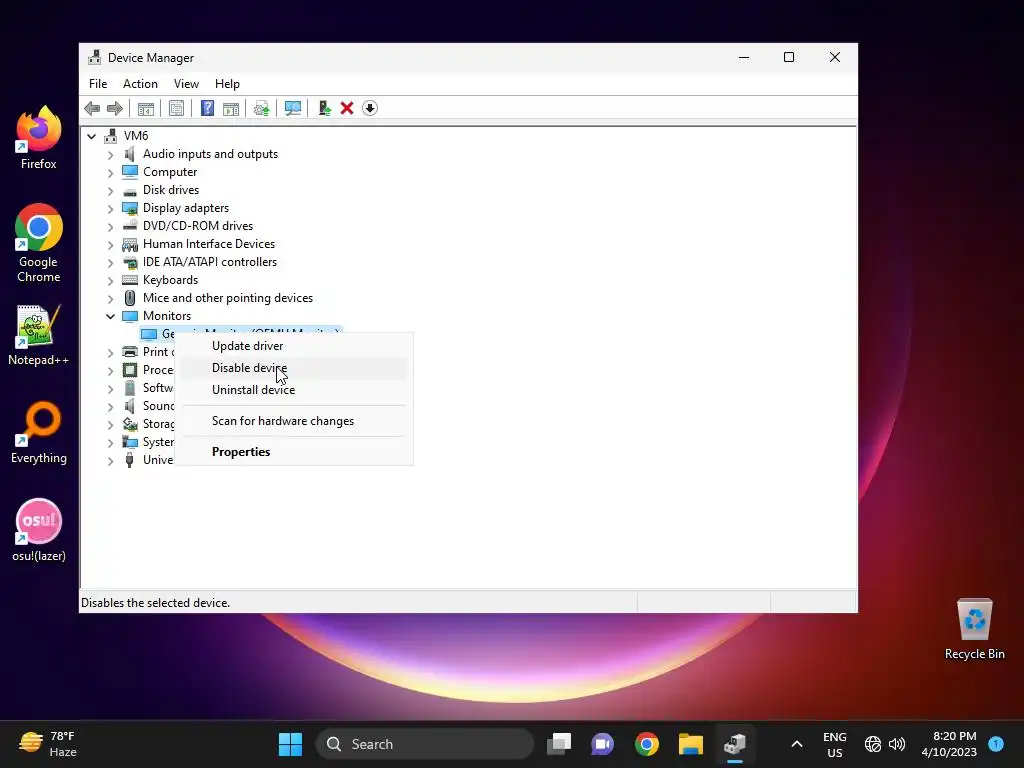The width and height of the screenshot is (1024, 768).
Task: Open Google Chrome desktop shortcut
Action: pyautogui.click(x=39, y=244)
